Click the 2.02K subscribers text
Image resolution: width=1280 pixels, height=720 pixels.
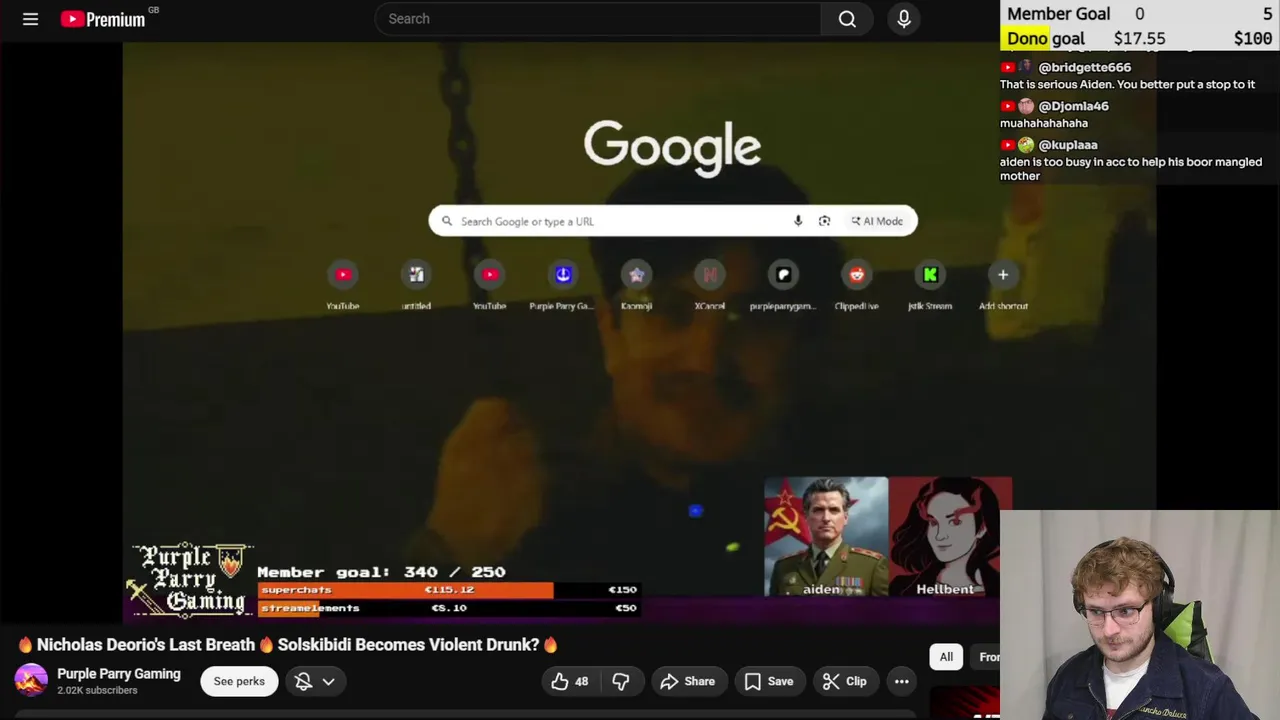(x=97, y=691)
